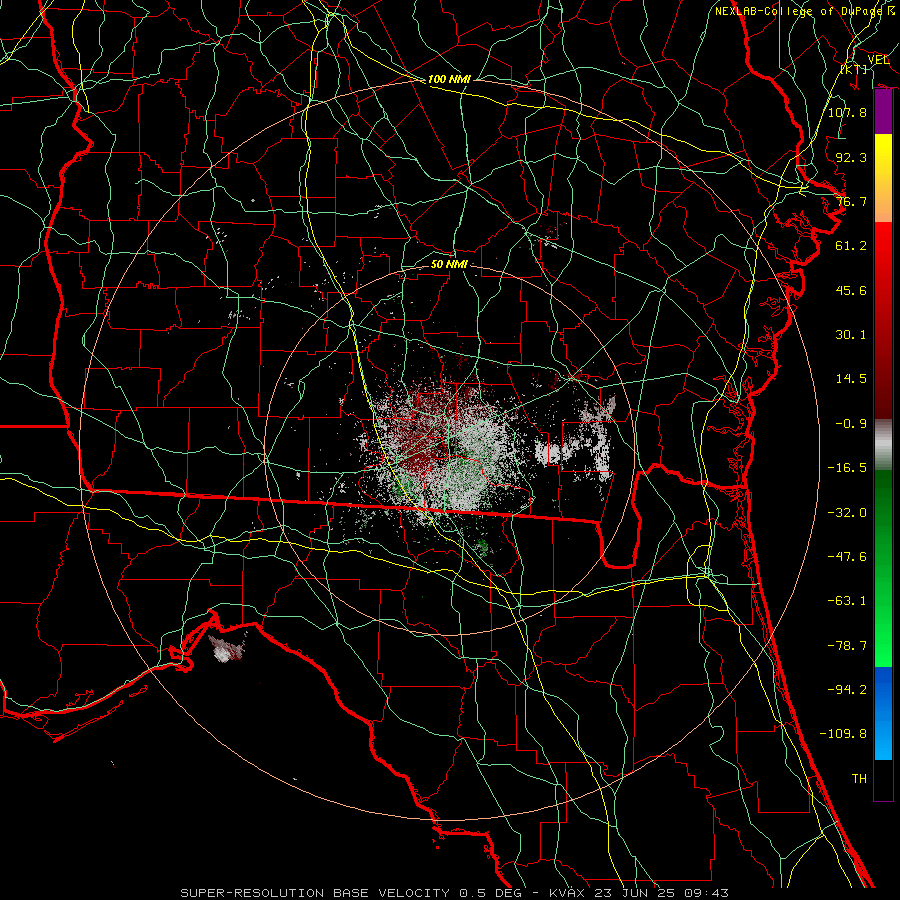Select the 92.3 legend value
Viewport: 900px width, 900px height.
[851, 157]
